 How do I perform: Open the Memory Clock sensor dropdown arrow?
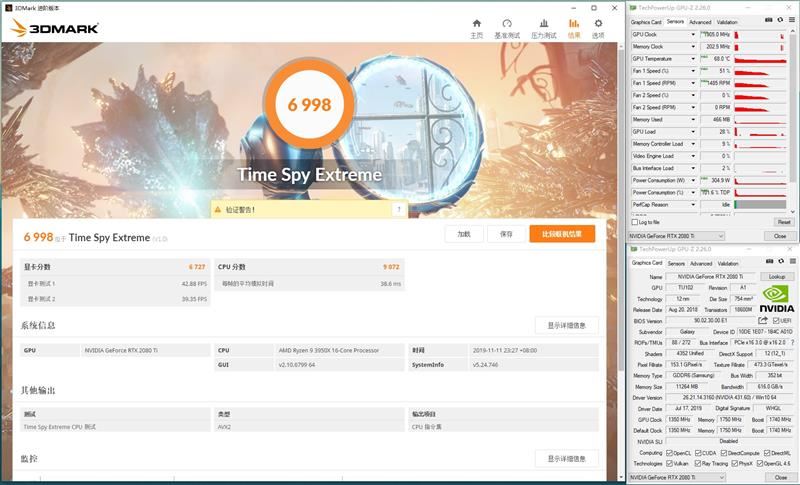pos(693,47)
